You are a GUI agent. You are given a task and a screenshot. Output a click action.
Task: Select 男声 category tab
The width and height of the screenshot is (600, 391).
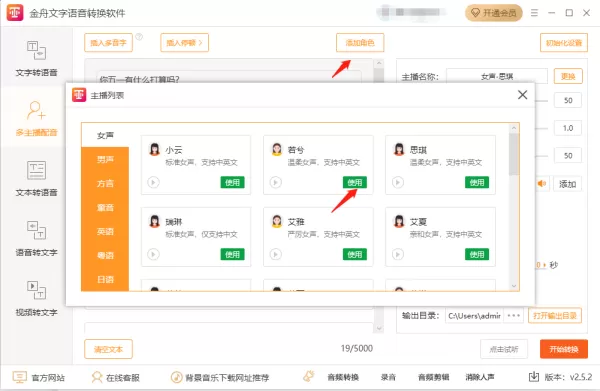[x=105, y=159]
